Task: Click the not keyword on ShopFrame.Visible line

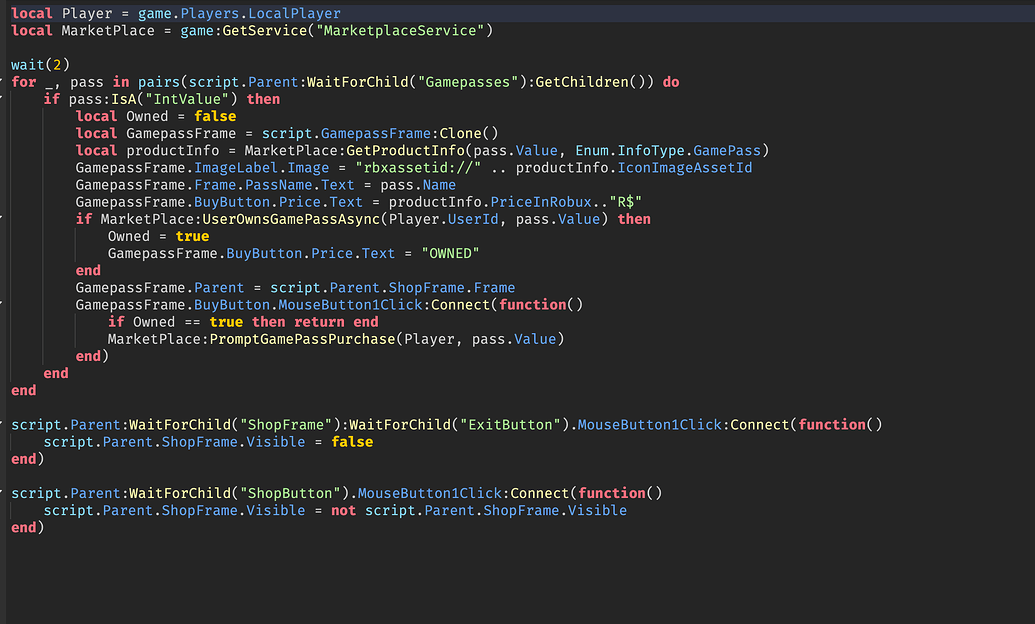Action: (343, 510)
